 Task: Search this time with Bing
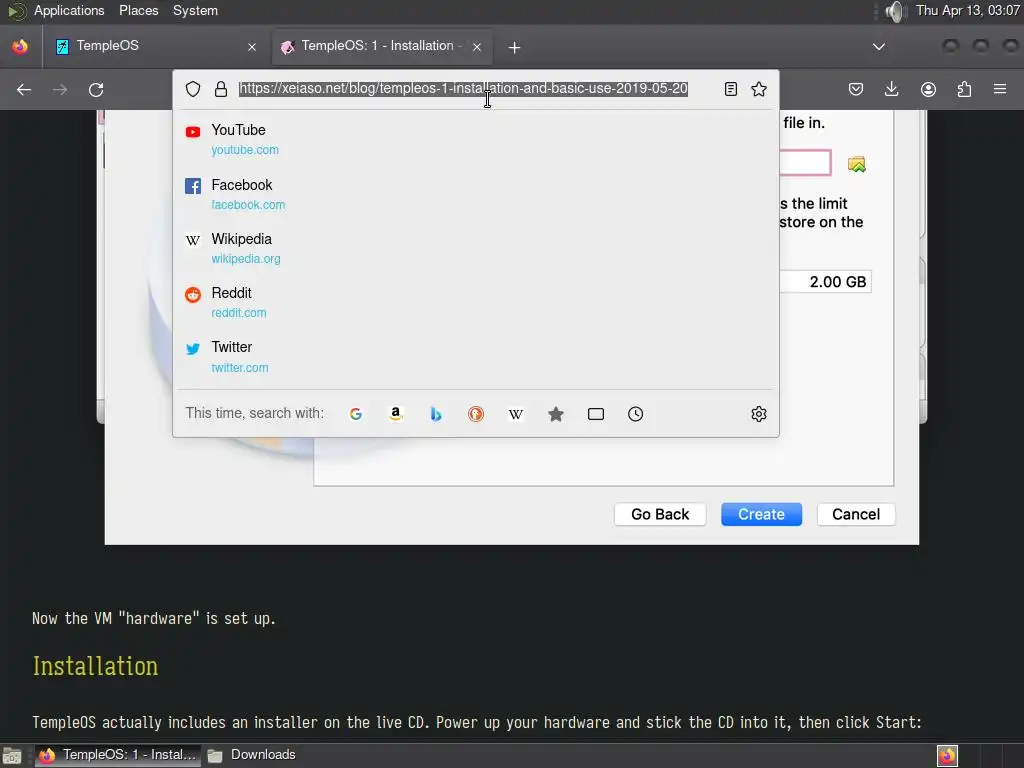click(436, 414)
